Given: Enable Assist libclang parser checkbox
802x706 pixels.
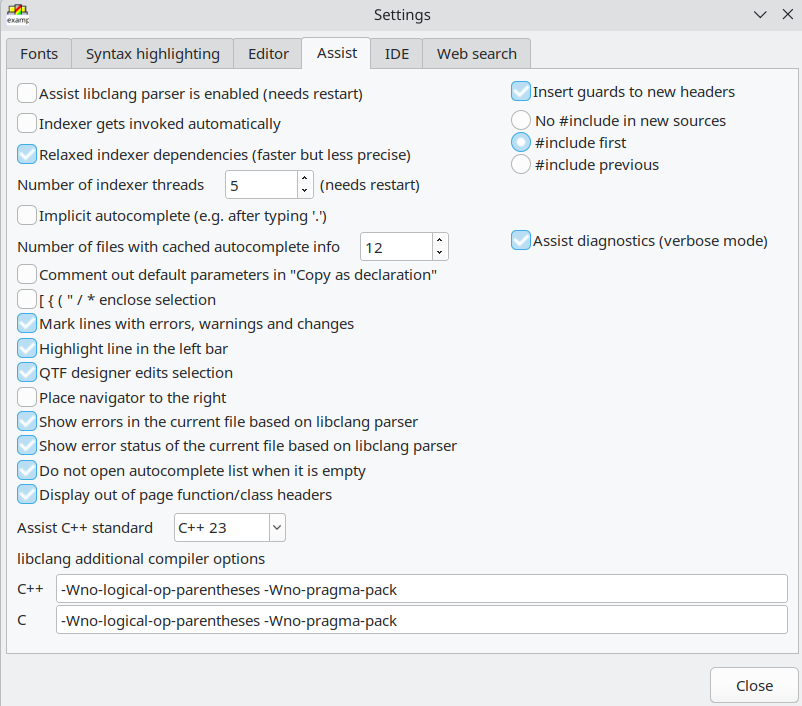Looking at the screenshot, I should coord(28,95).
